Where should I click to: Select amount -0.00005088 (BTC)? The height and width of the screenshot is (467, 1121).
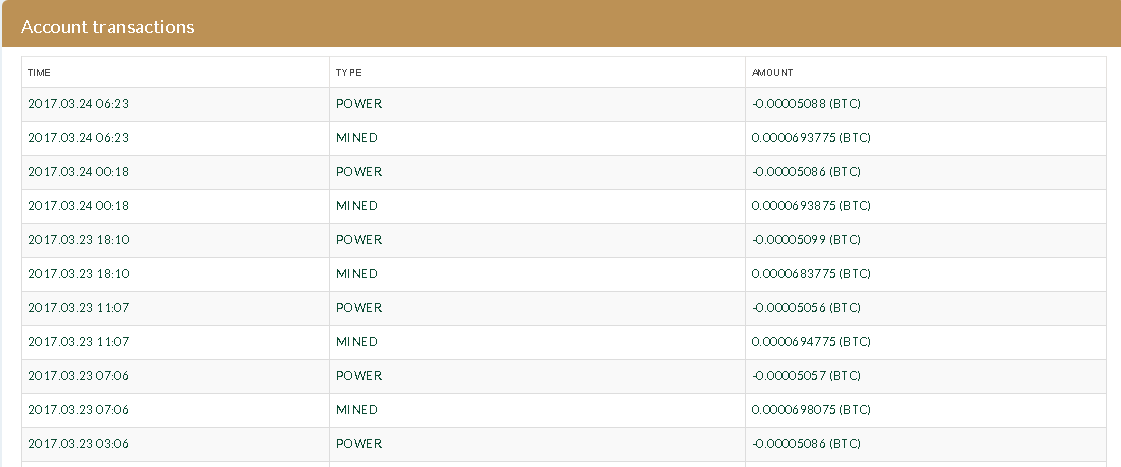[x=806, y=104]
